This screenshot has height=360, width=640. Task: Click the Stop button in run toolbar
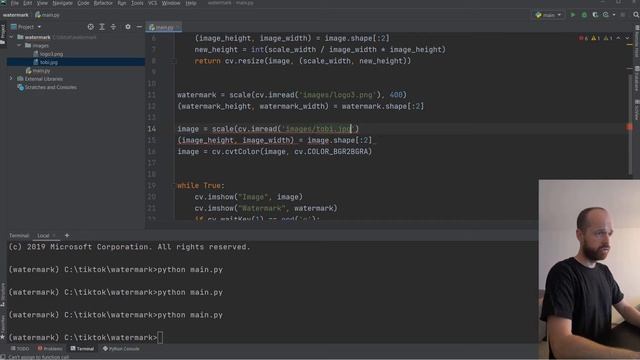coord(623,15)
